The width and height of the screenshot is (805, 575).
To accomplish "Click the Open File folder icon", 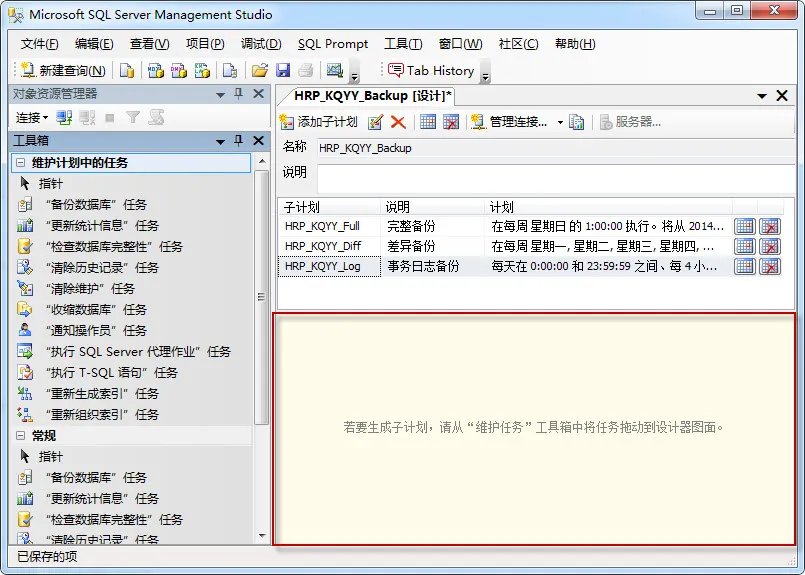I will (x=260, y=70).
